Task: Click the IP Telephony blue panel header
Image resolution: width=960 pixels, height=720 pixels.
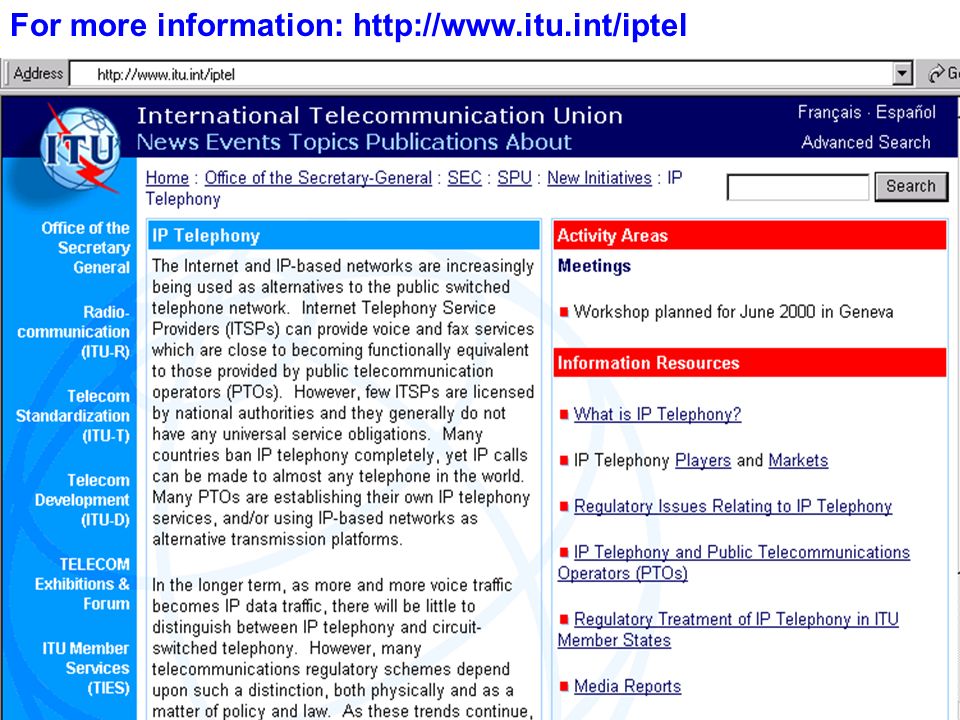Action: tap(343, 236)
